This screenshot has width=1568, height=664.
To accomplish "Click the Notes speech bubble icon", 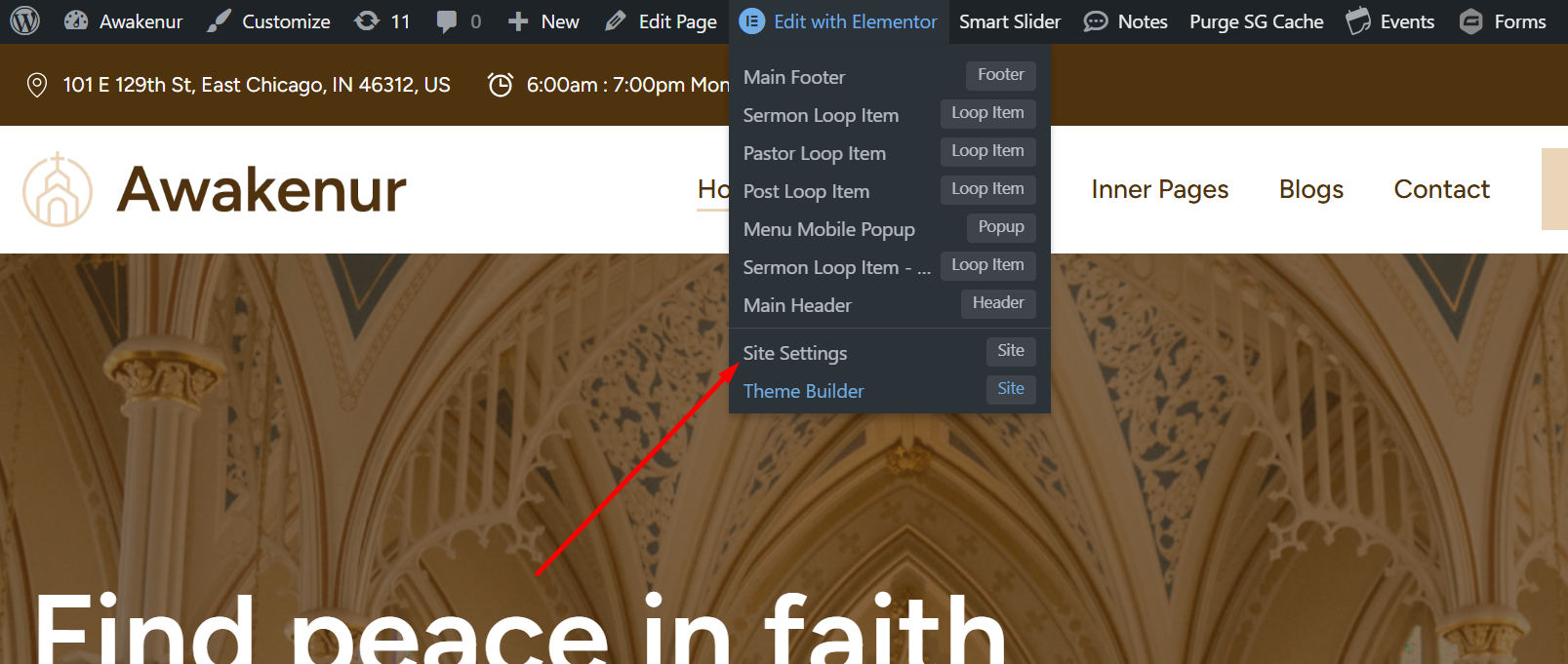I will (x=1096, y=21).
